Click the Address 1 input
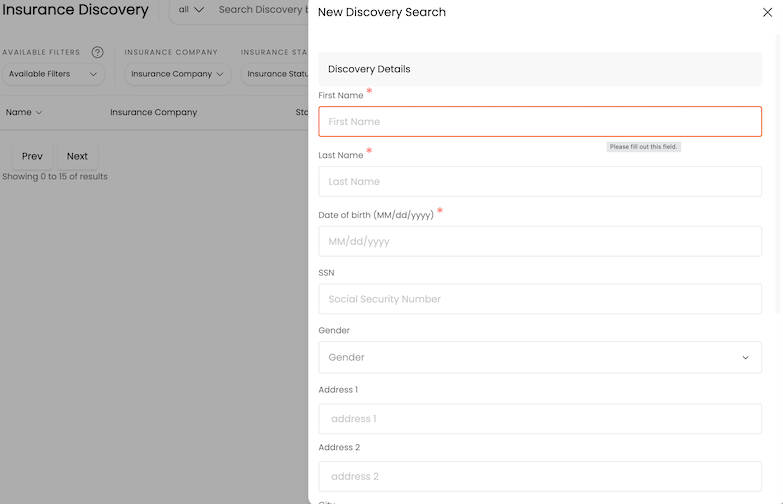Screen dimensions: 783x504 click(x=540, y=419)
